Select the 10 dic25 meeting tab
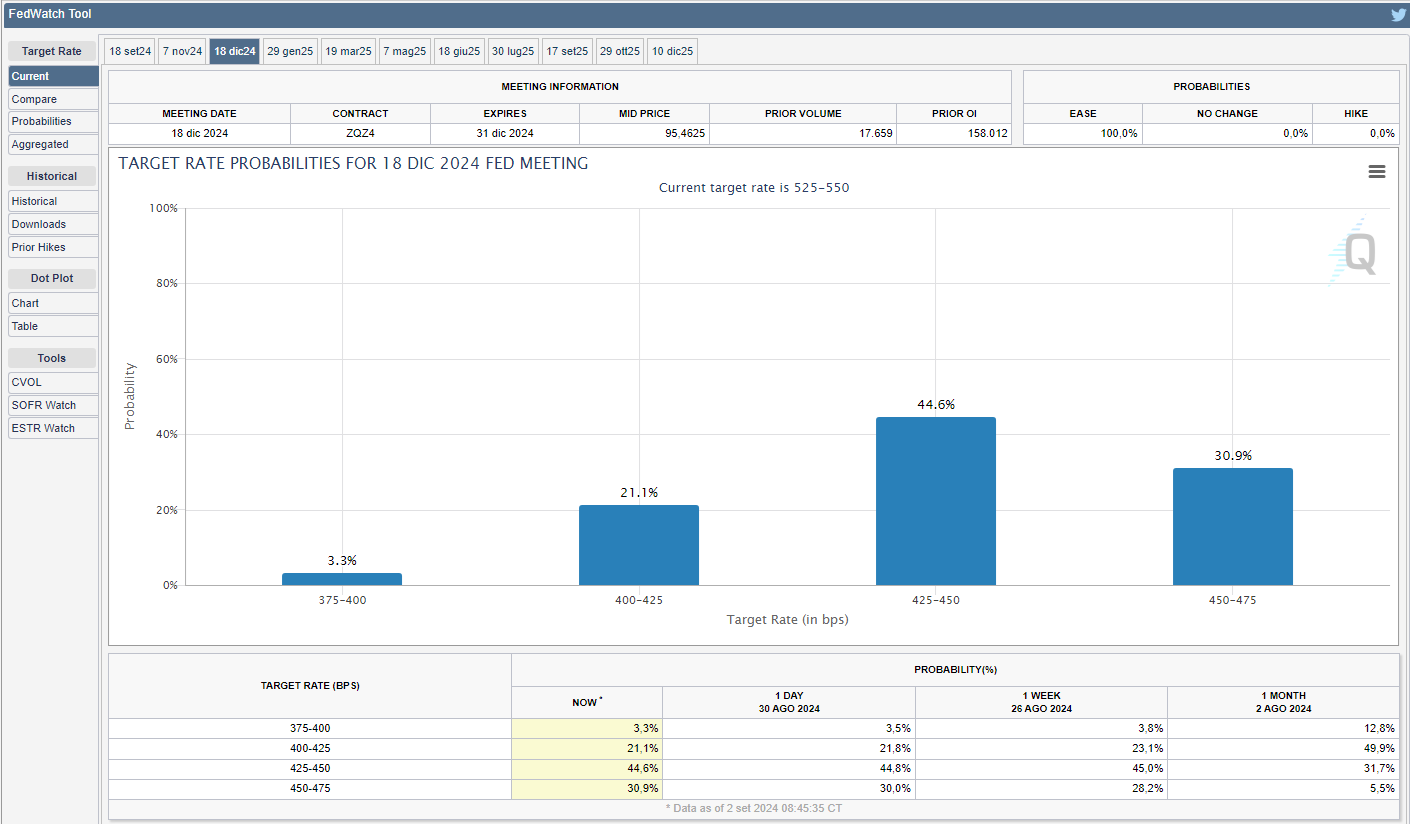The image size is (1410, 824). [x=672, y=51]
